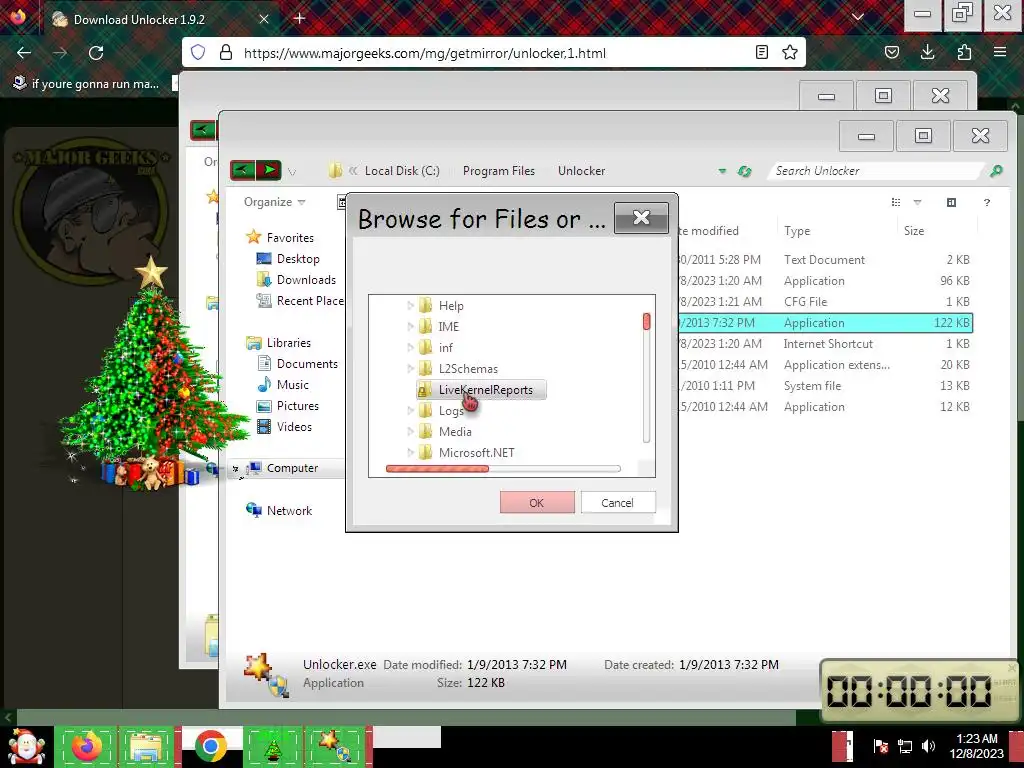Expand the Help folder node

click(410, 305)
